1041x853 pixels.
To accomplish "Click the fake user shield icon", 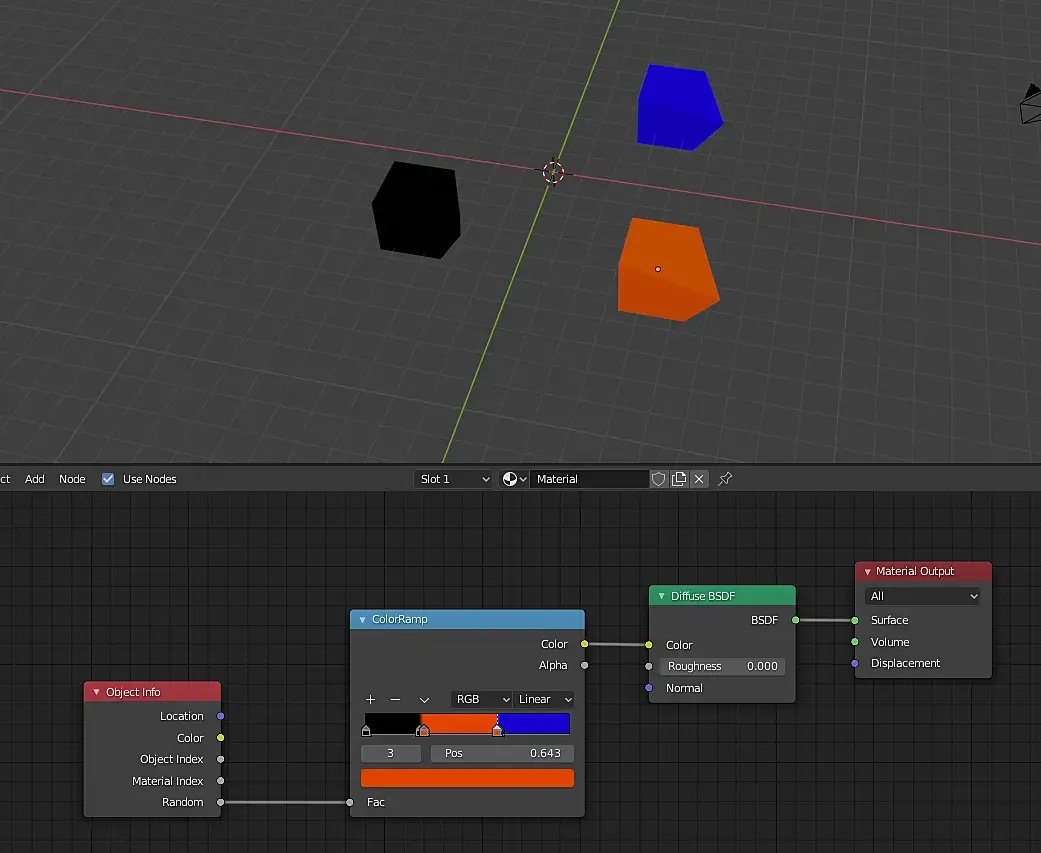I will coord(658,479).
